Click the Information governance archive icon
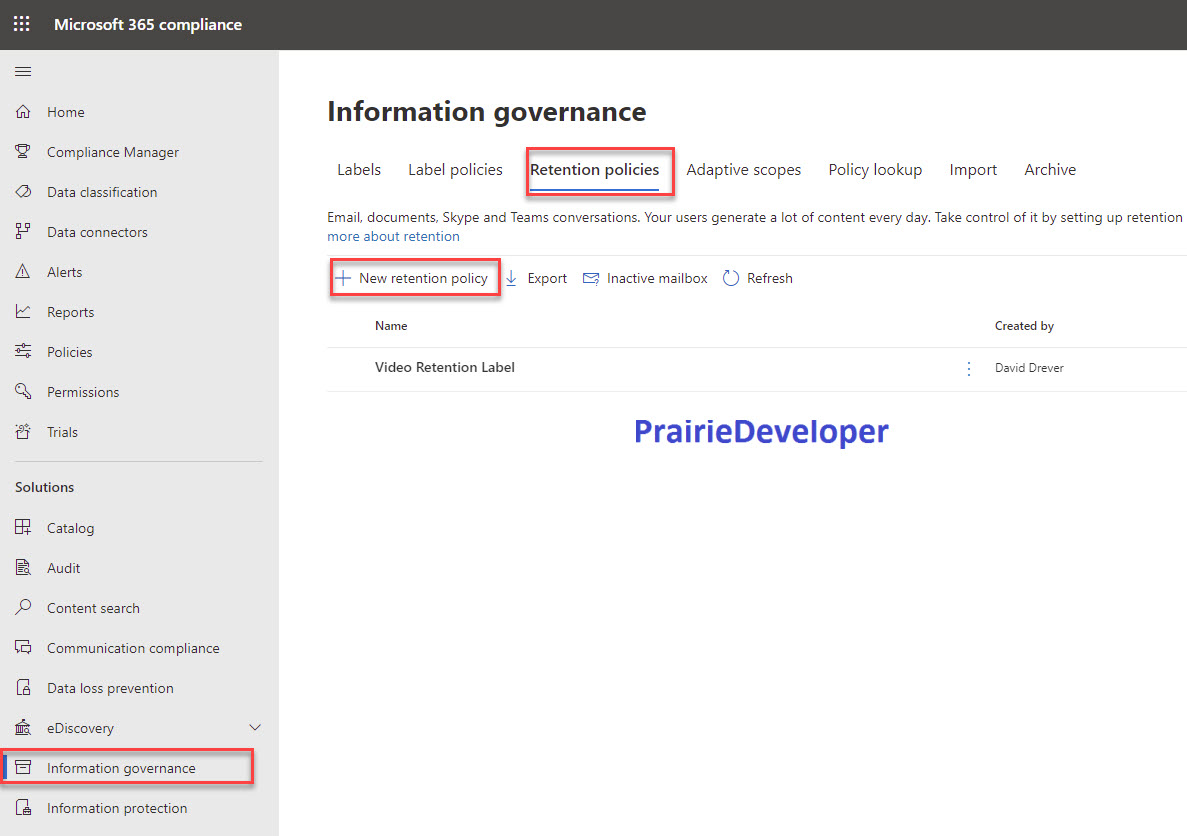This screenshot has width=1187, height=836. 23,768
